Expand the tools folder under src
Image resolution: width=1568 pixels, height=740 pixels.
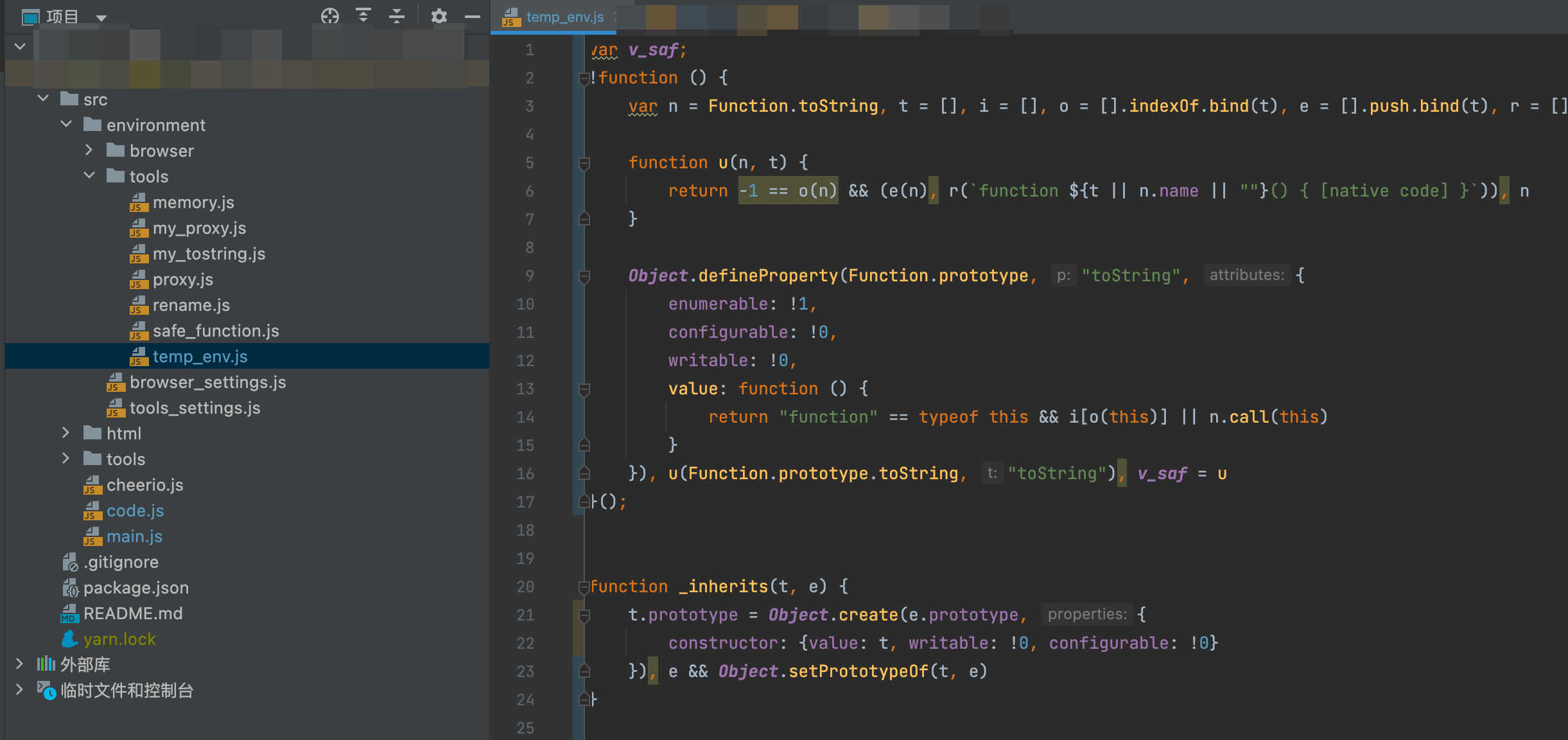(x=66, y=459)
